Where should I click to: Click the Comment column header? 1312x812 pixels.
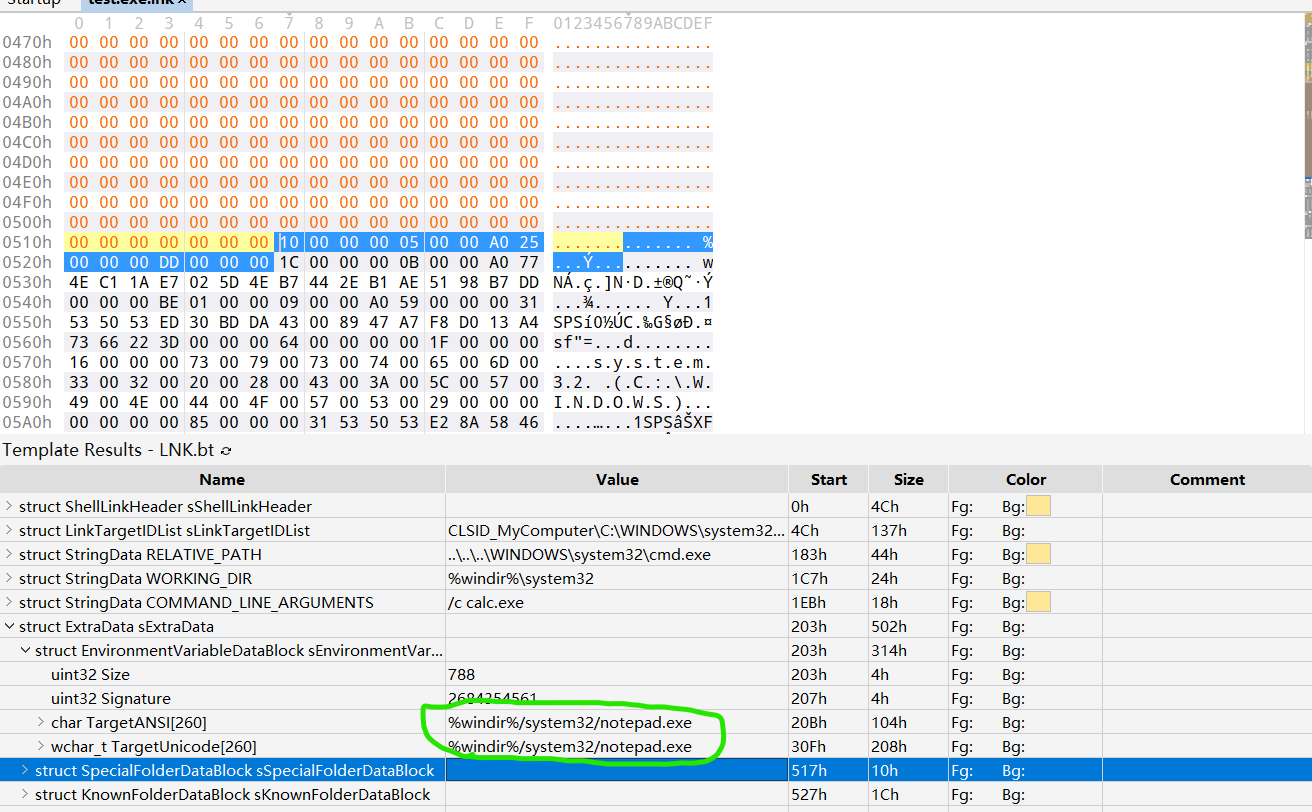pos(1207,480)
